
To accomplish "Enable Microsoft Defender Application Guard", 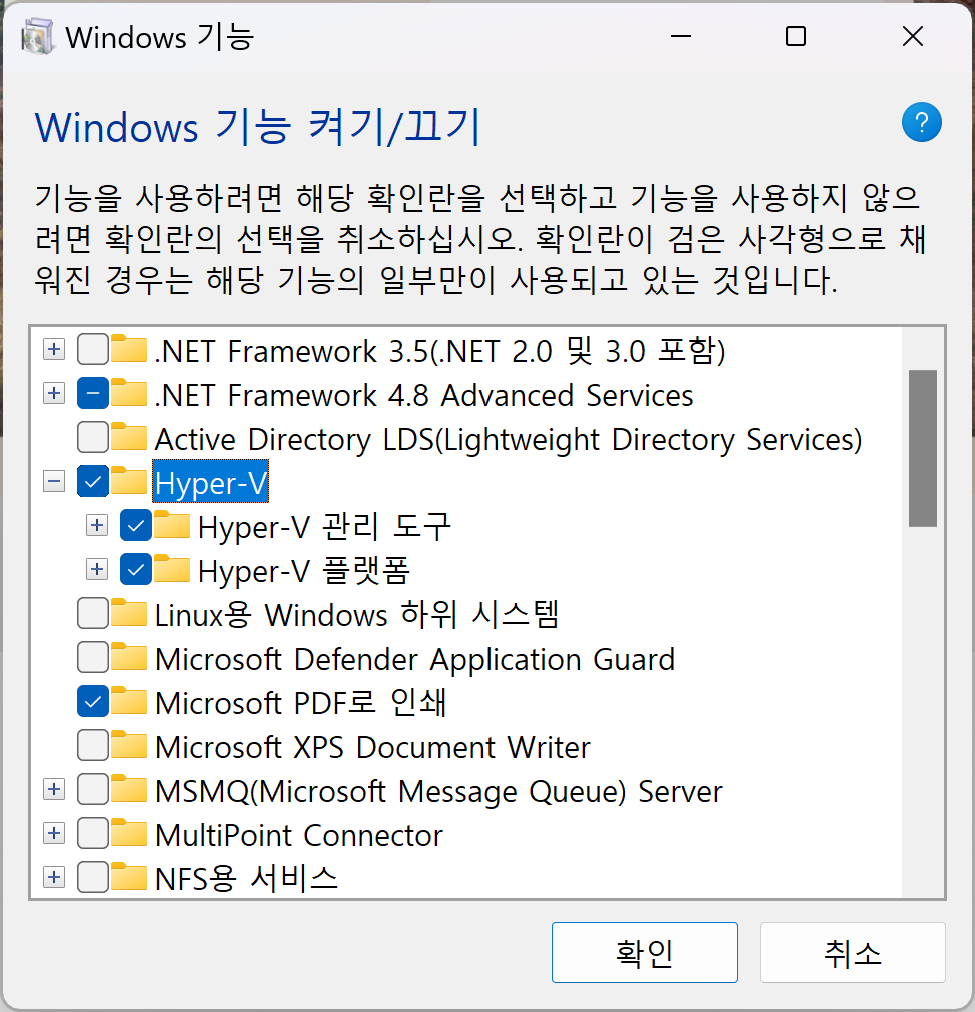I will [91, 657].
